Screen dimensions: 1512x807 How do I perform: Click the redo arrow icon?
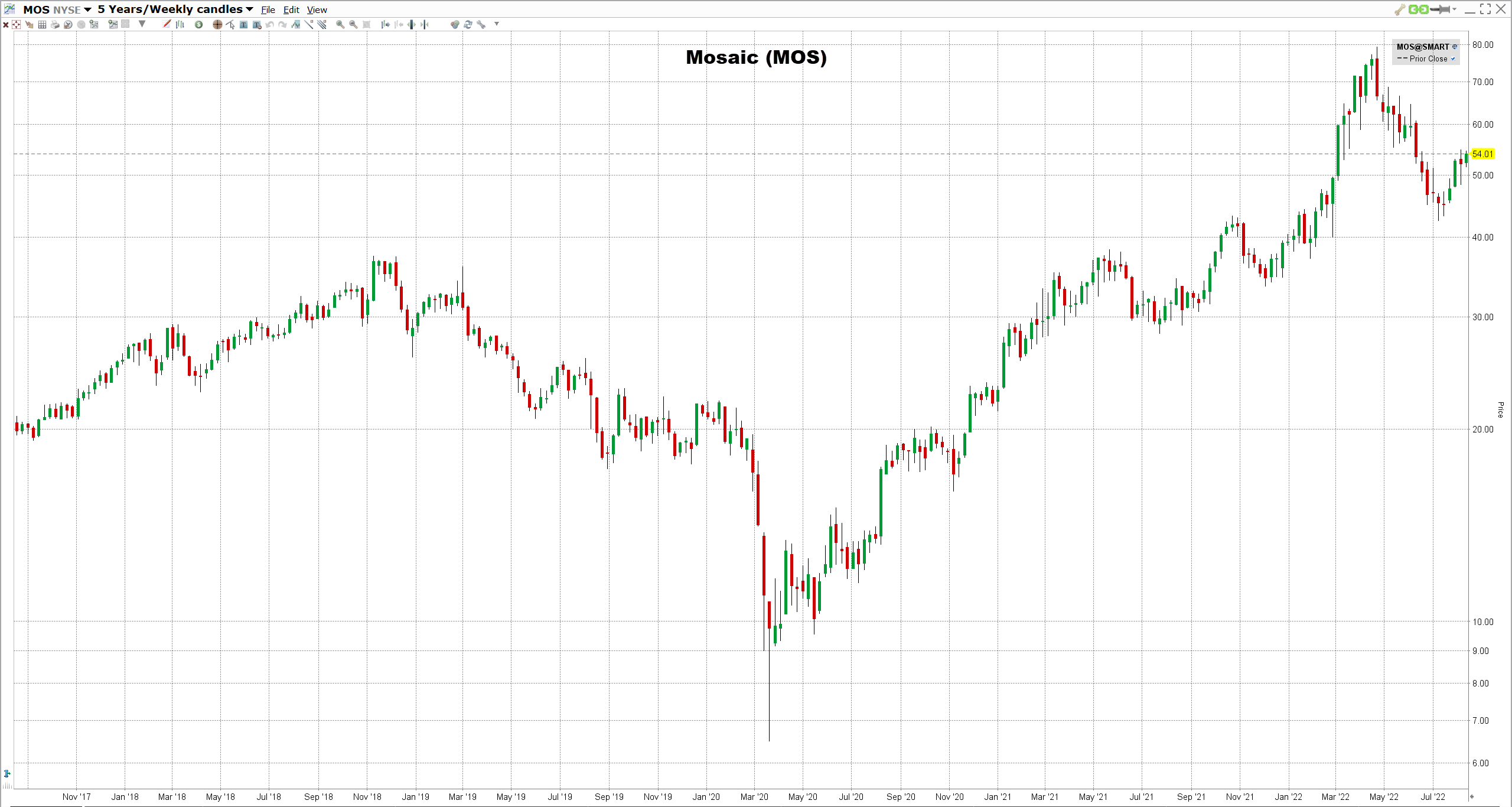283,24
